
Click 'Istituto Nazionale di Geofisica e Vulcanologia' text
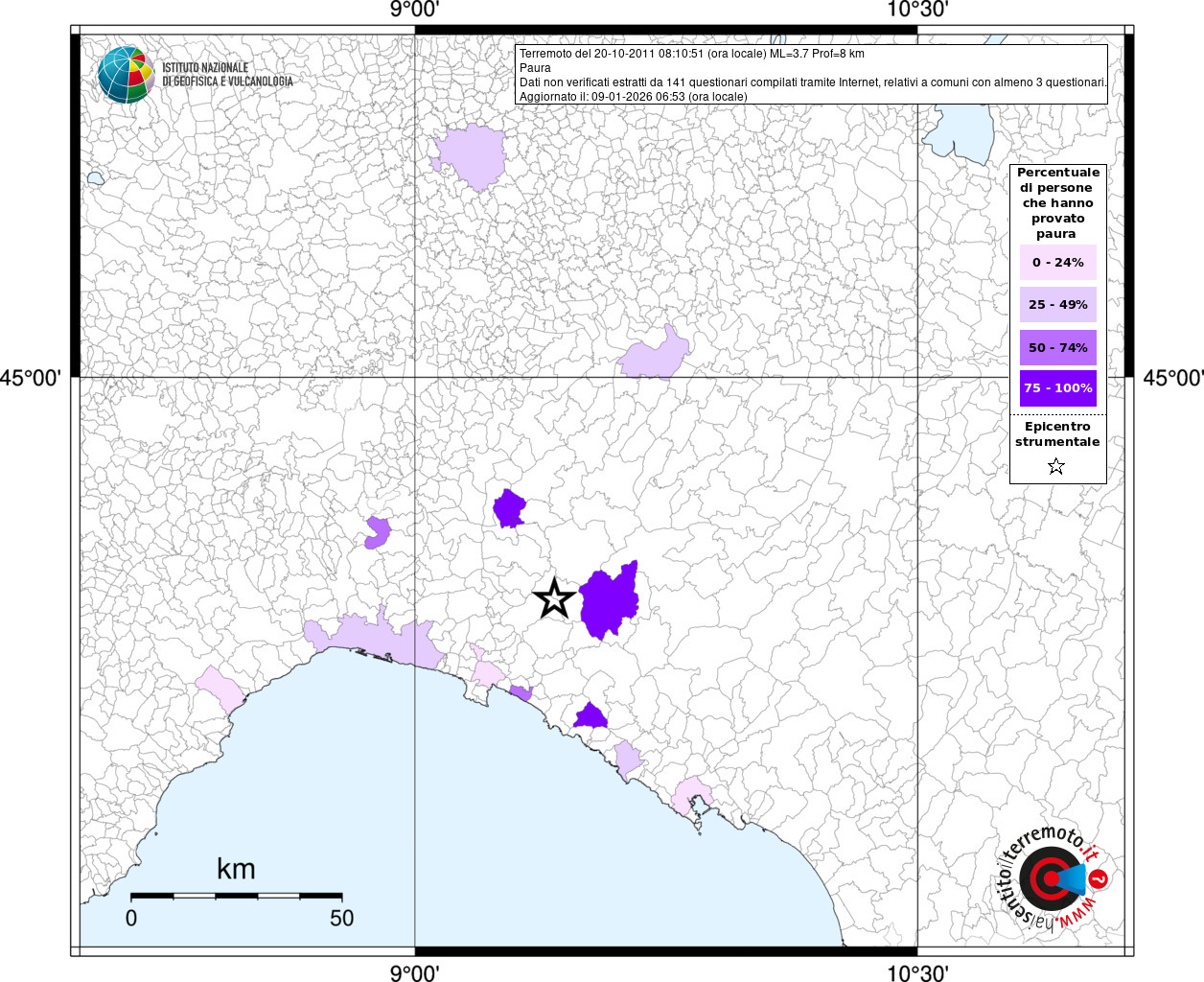coord(227,75)
